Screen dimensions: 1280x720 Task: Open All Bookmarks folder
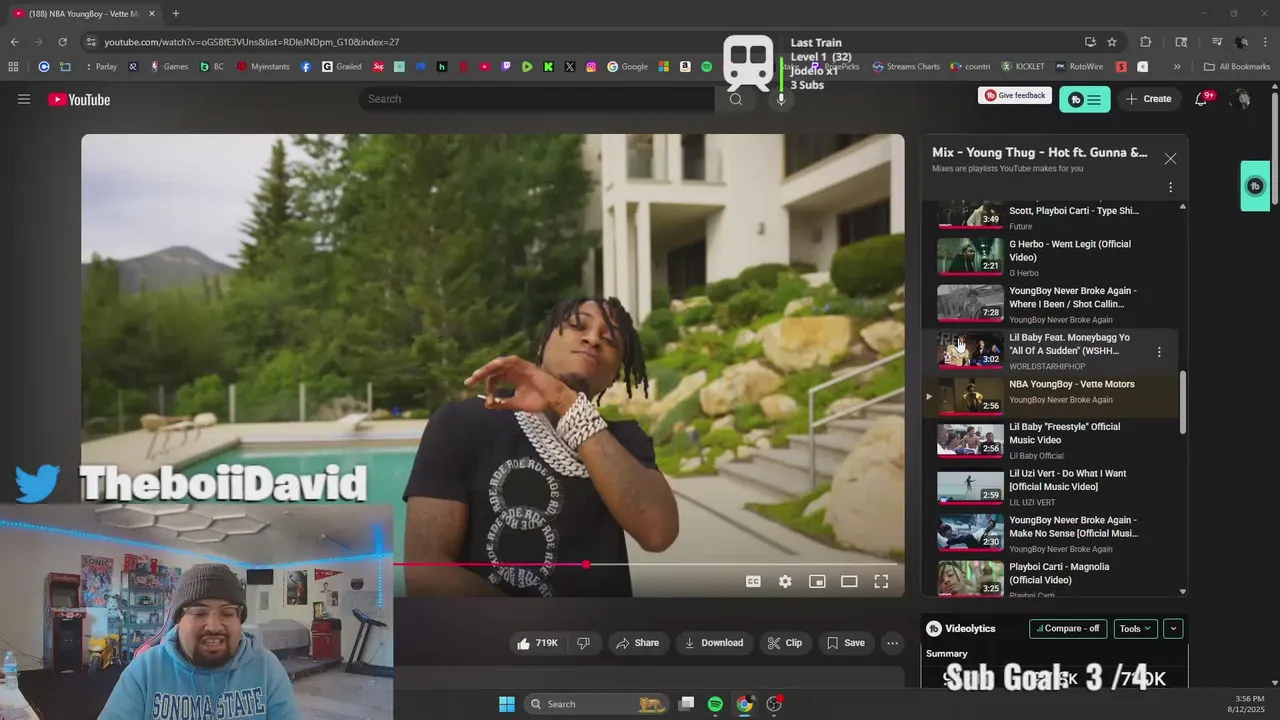[x=1237, y=67]
